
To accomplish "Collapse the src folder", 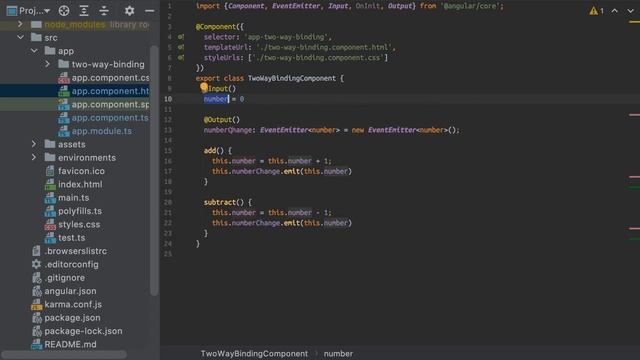I will (x=20, y=38).
